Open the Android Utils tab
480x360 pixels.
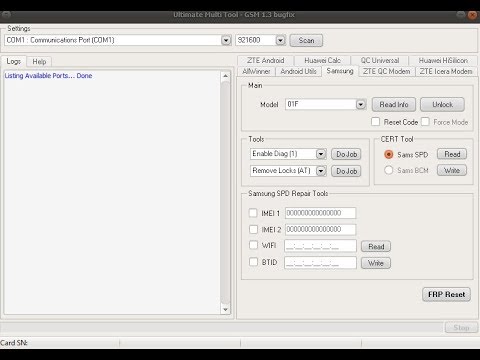click(x=298, y=71)
